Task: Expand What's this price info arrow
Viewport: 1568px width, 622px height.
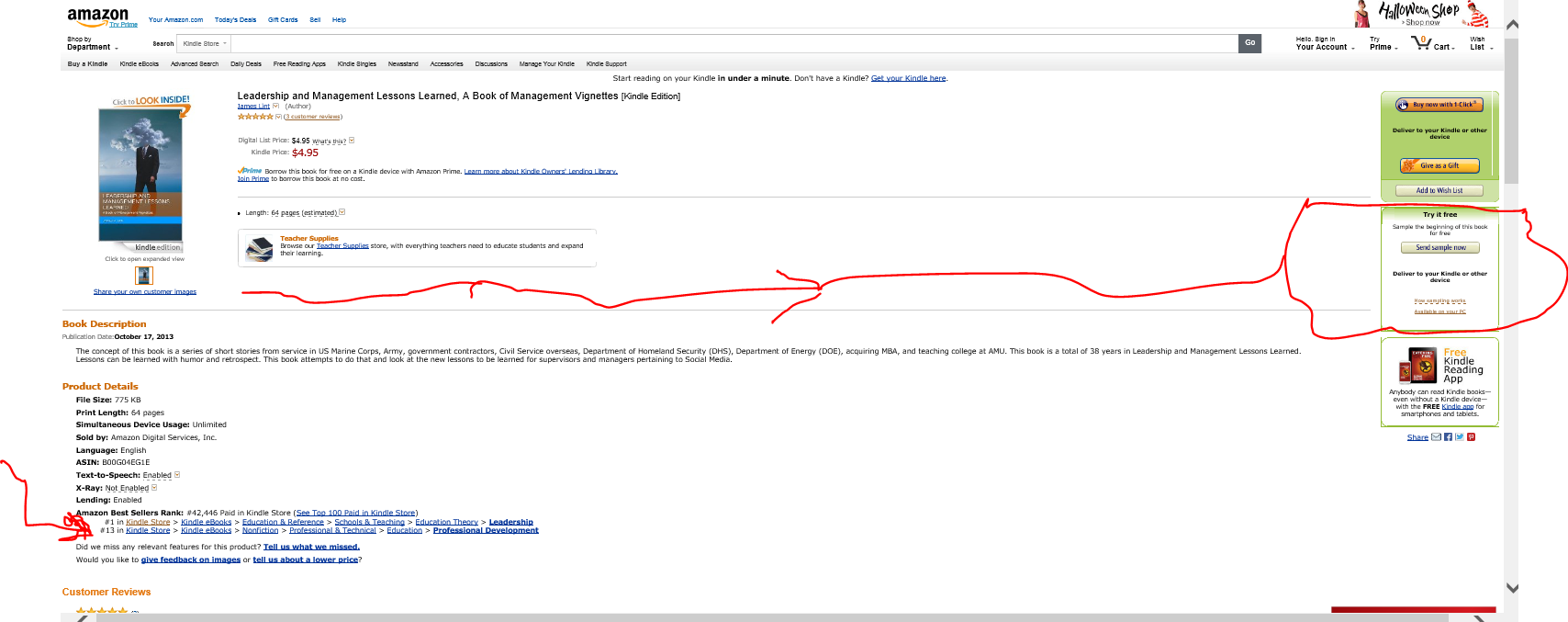Action: click(x=352, y=141)
